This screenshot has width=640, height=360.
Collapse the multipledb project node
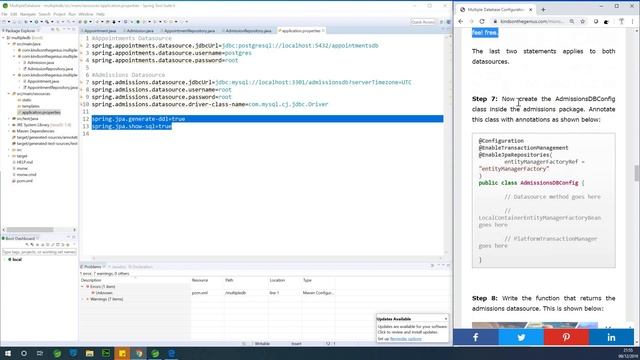point(4,38)
